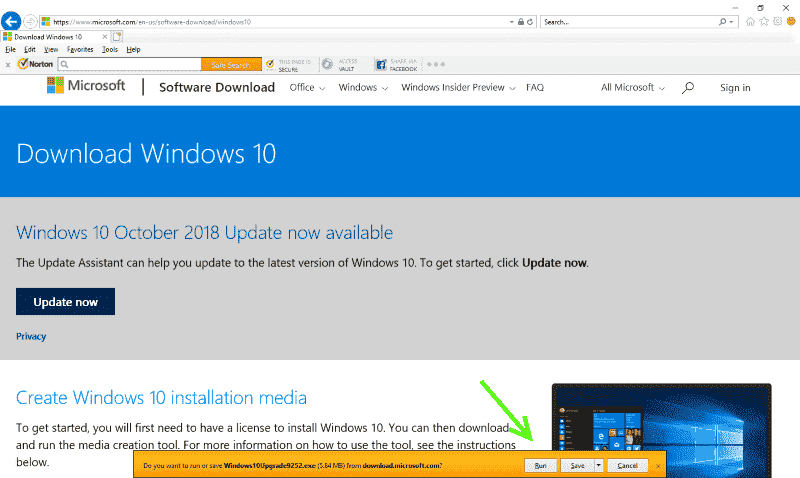Open the Save options dropdown arrow
This screenshot has width=800, height=478.
tap(599, 465)
